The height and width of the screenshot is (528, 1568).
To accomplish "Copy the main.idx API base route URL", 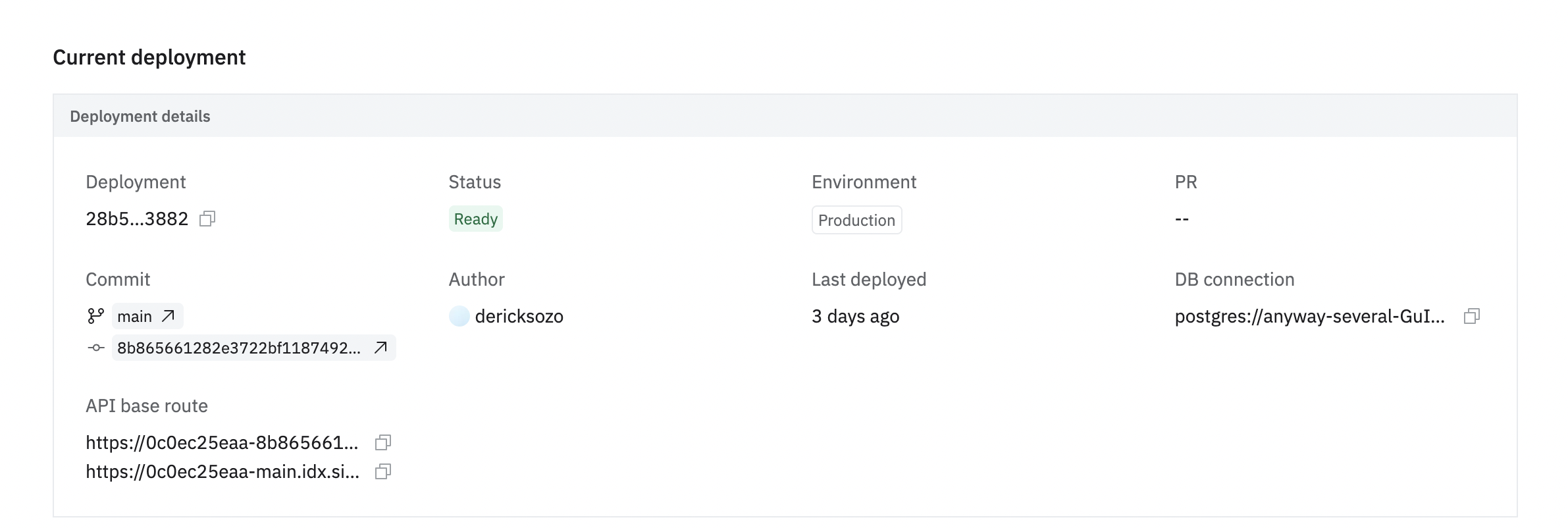I will [x=383, y=471].
